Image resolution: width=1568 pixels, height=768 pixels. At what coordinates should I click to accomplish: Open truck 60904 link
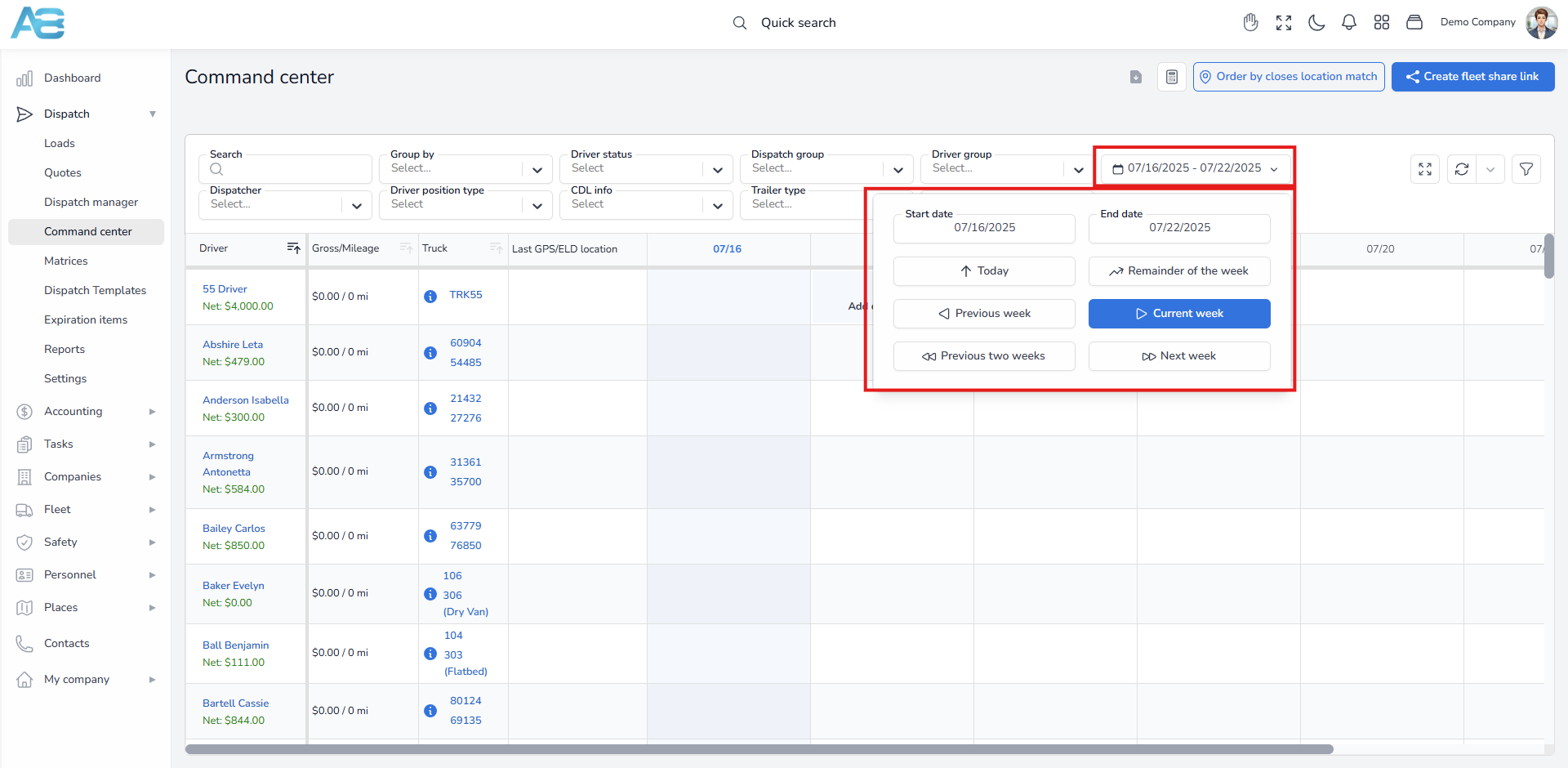click(x=465, y=343)
